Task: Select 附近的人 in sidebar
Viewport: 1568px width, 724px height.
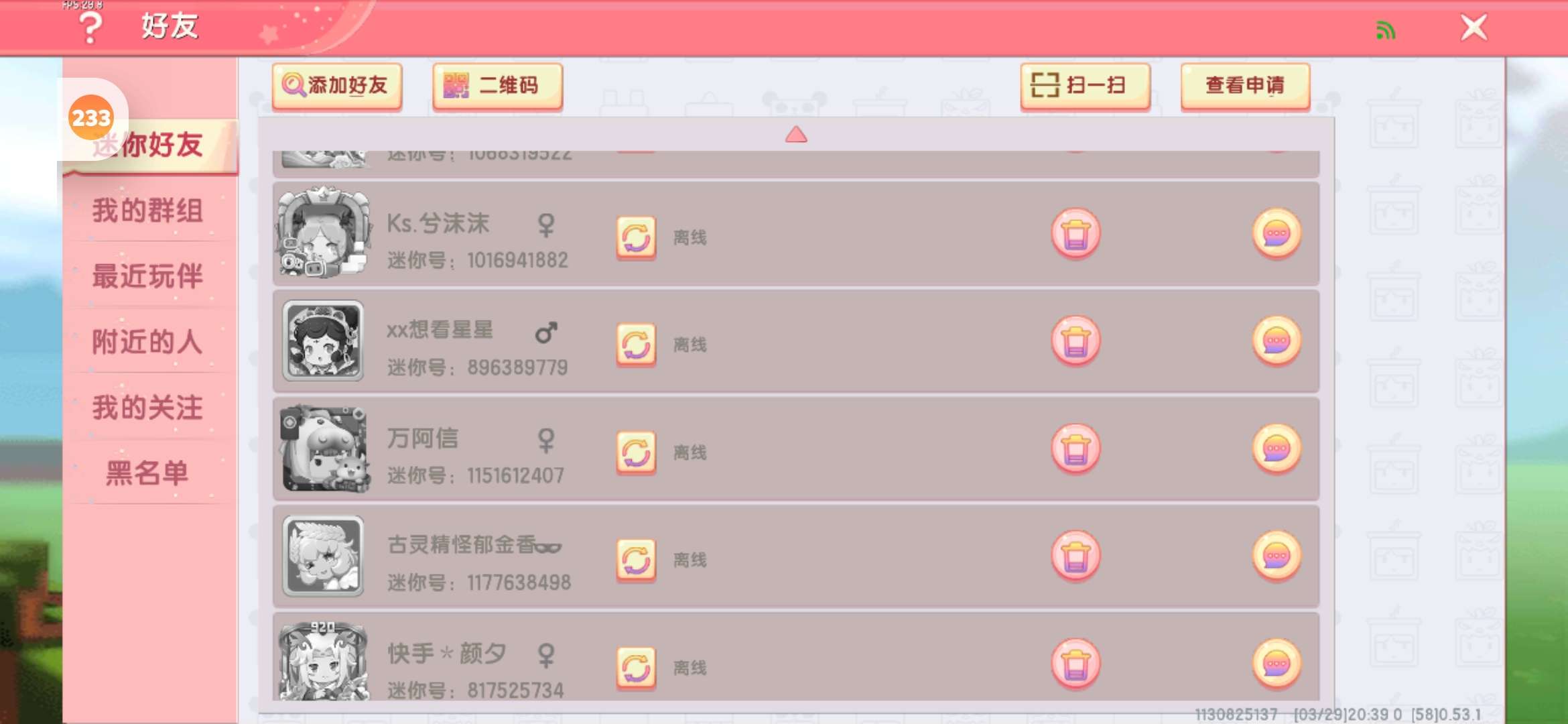Action: (x=147, y=342)
